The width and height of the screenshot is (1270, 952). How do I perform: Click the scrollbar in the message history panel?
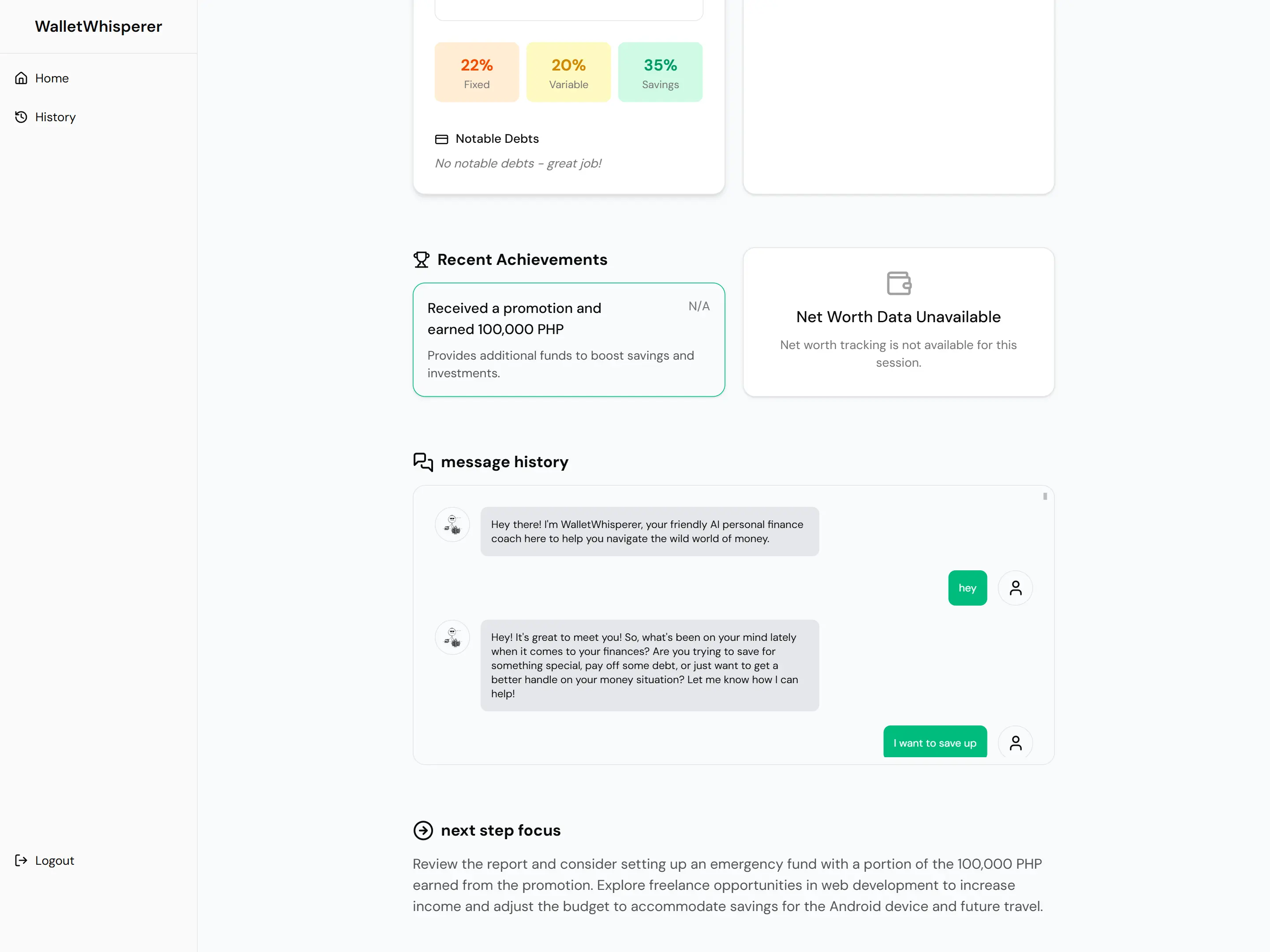pos(1045,497)
